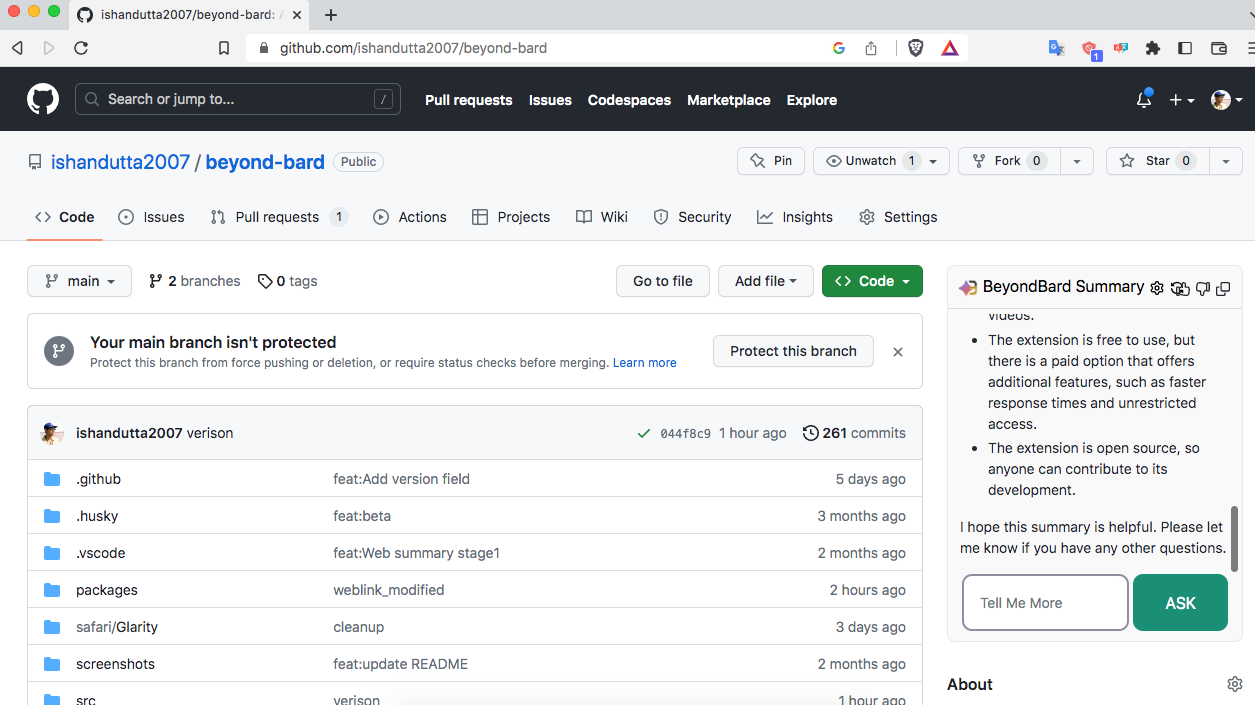
Task: Click the Brave Rewards triangle icon
Action: (x=950, y=48)
